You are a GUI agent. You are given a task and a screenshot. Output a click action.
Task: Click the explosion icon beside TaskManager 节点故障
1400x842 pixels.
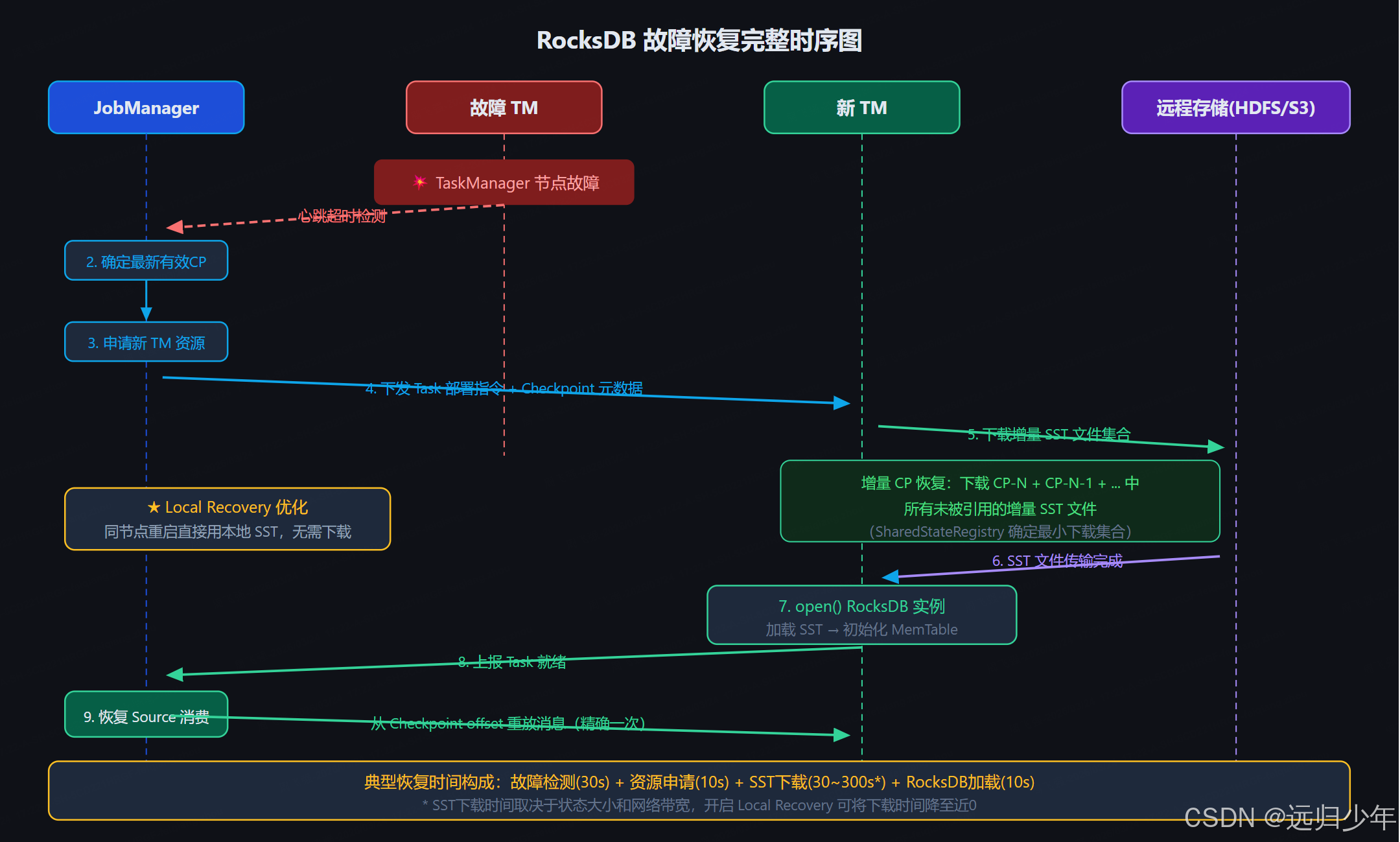pyautogui.click(x=420, y=182)
